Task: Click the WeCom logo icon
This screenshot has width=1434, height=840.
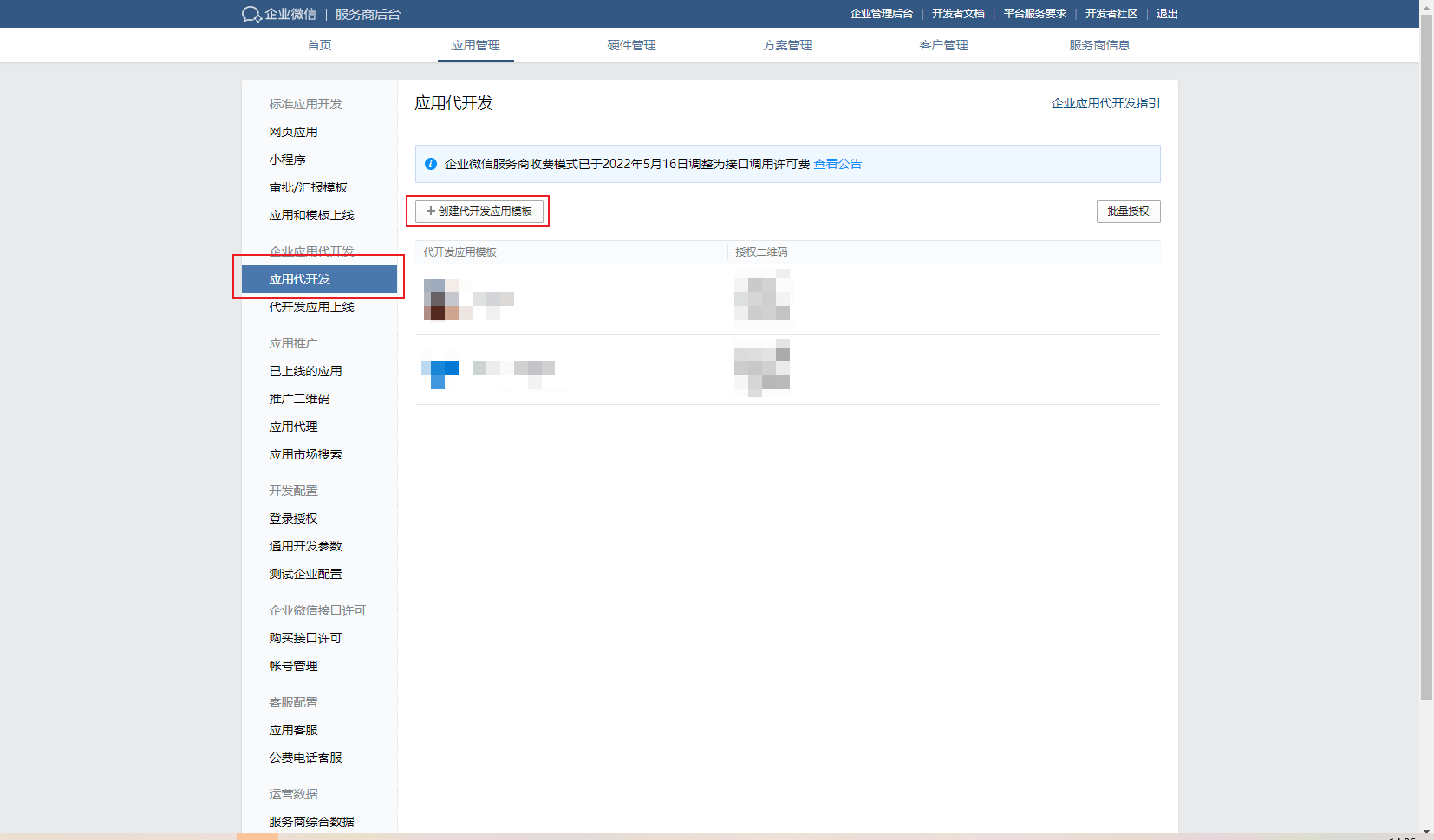Action: point(251,14)
